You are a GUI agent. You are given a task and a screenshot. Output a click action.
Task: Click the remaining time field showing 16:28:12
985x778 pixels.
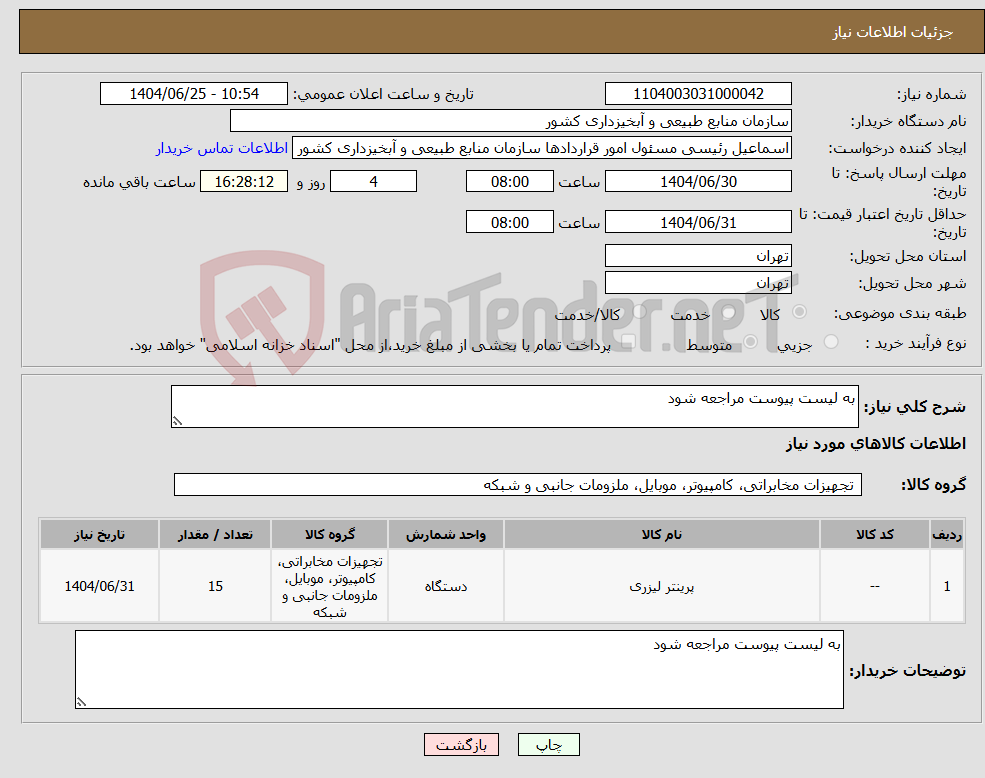243,181
